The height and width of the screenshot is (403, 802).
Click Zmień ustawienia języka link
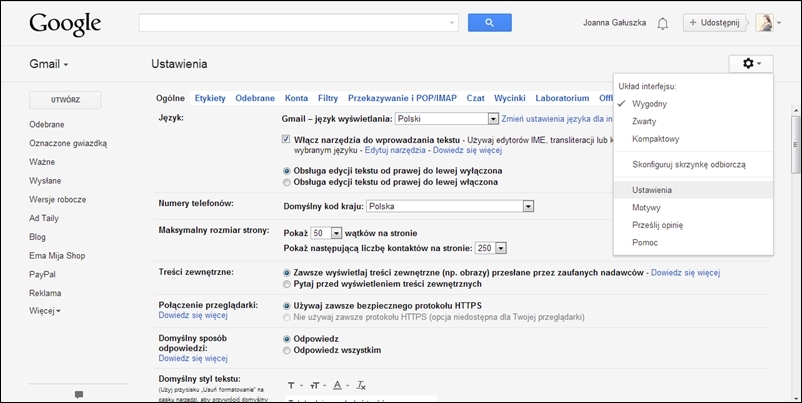556,119
